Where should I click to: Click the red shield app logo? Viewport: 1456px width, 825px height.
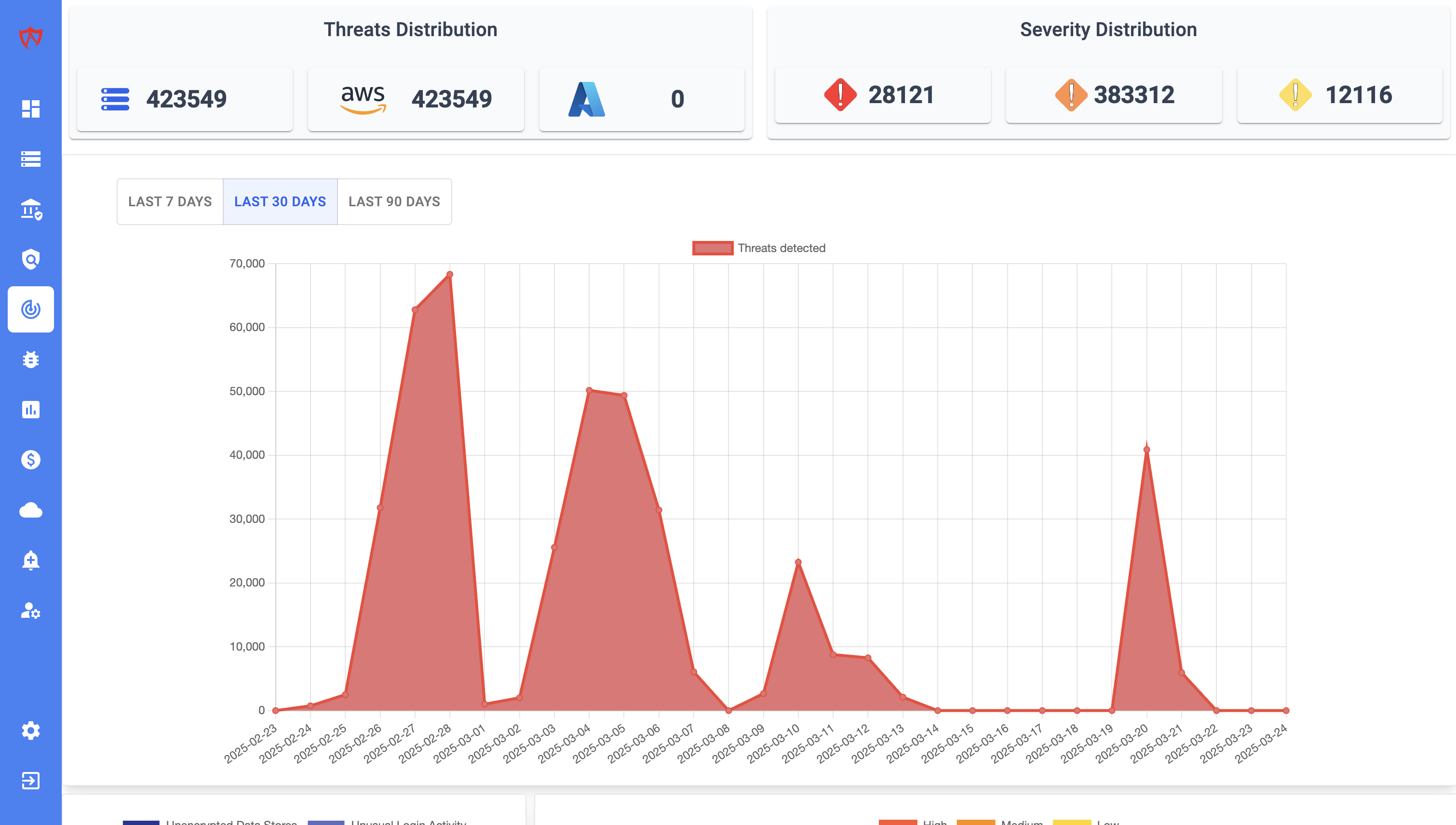pyautogui.click(x=30, y=38)
